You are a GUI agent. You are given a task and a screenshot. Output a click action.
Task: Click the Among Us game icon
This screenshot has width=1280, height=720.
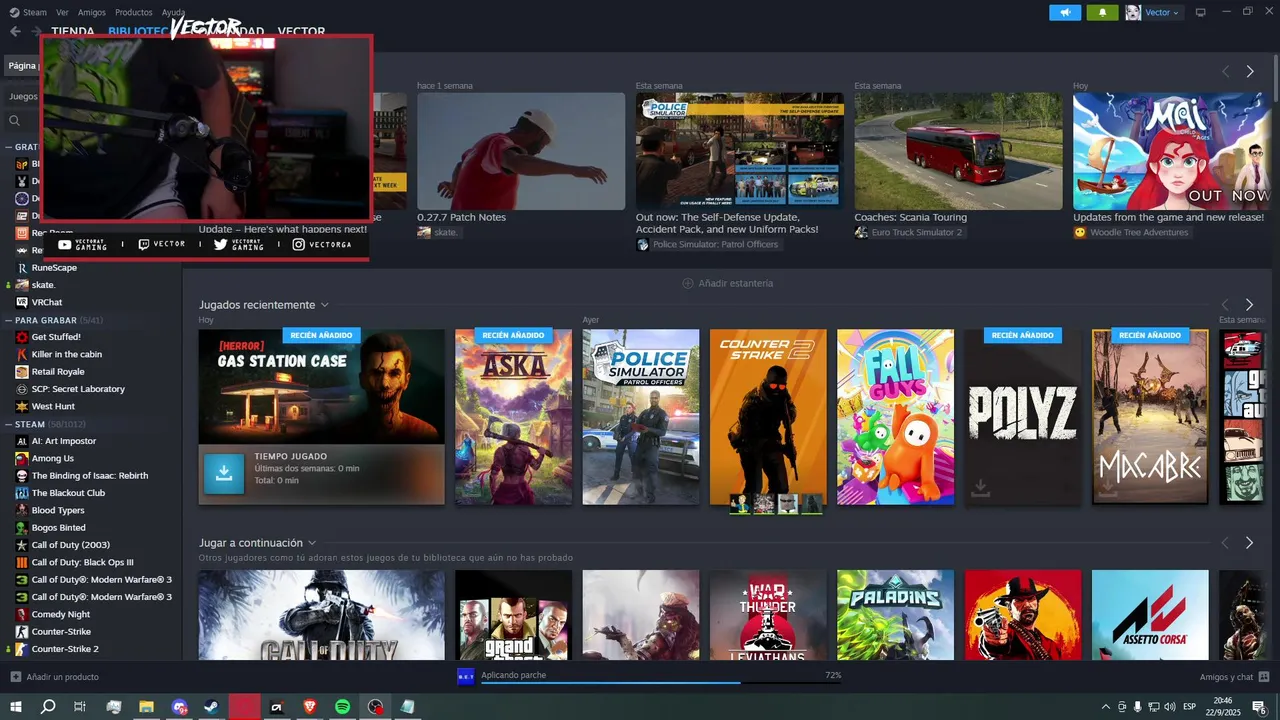click(22, 458)
